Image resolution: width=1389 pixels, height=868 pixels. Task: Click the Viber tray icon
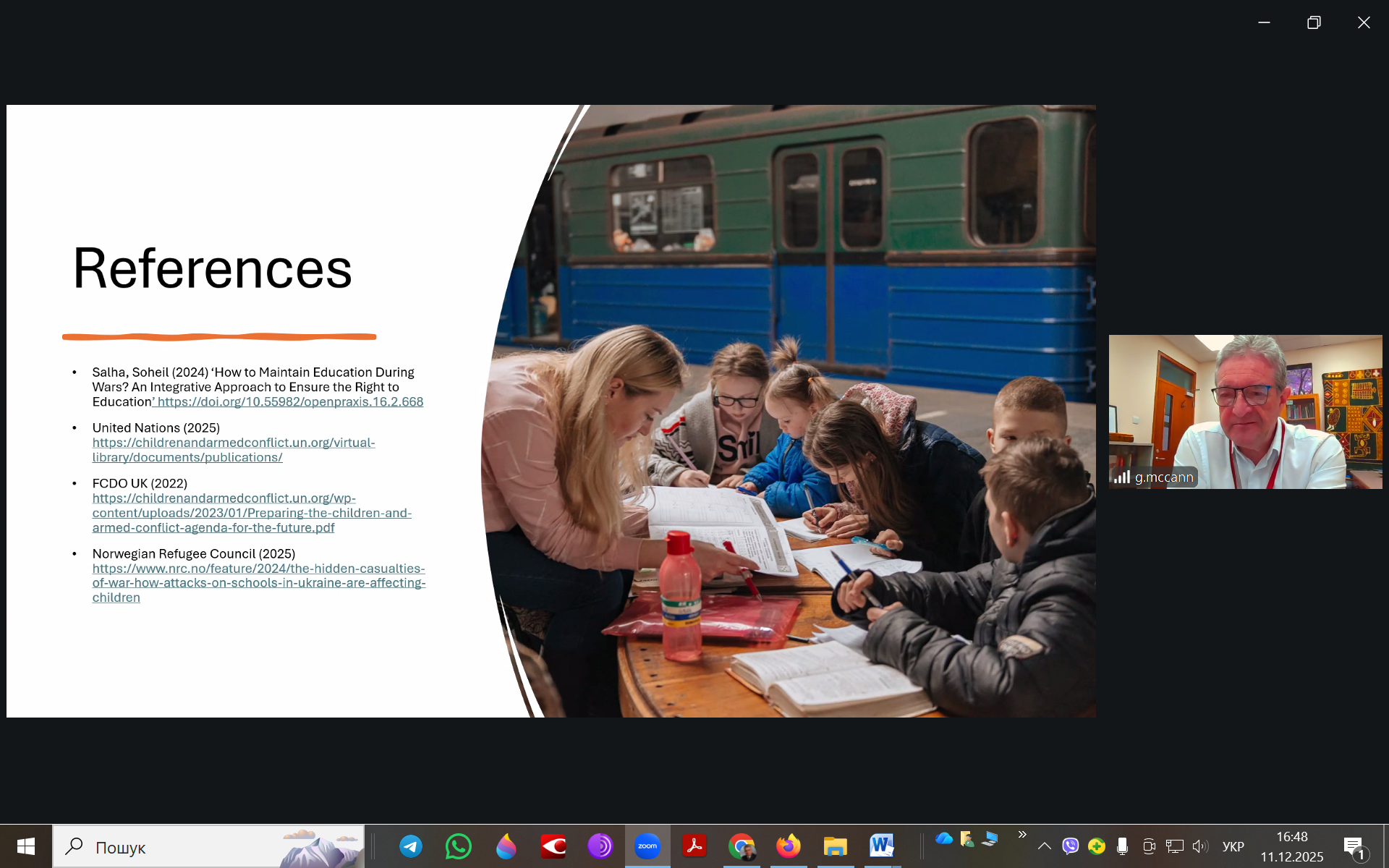[x=1071, y=846]
